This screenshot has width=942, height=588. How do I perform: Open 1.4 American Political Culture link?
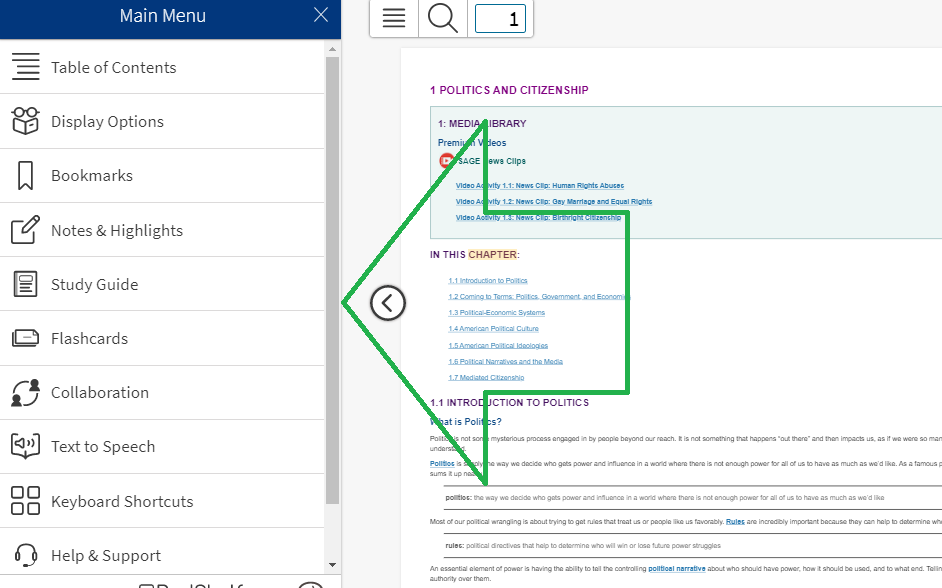(493, 329)
